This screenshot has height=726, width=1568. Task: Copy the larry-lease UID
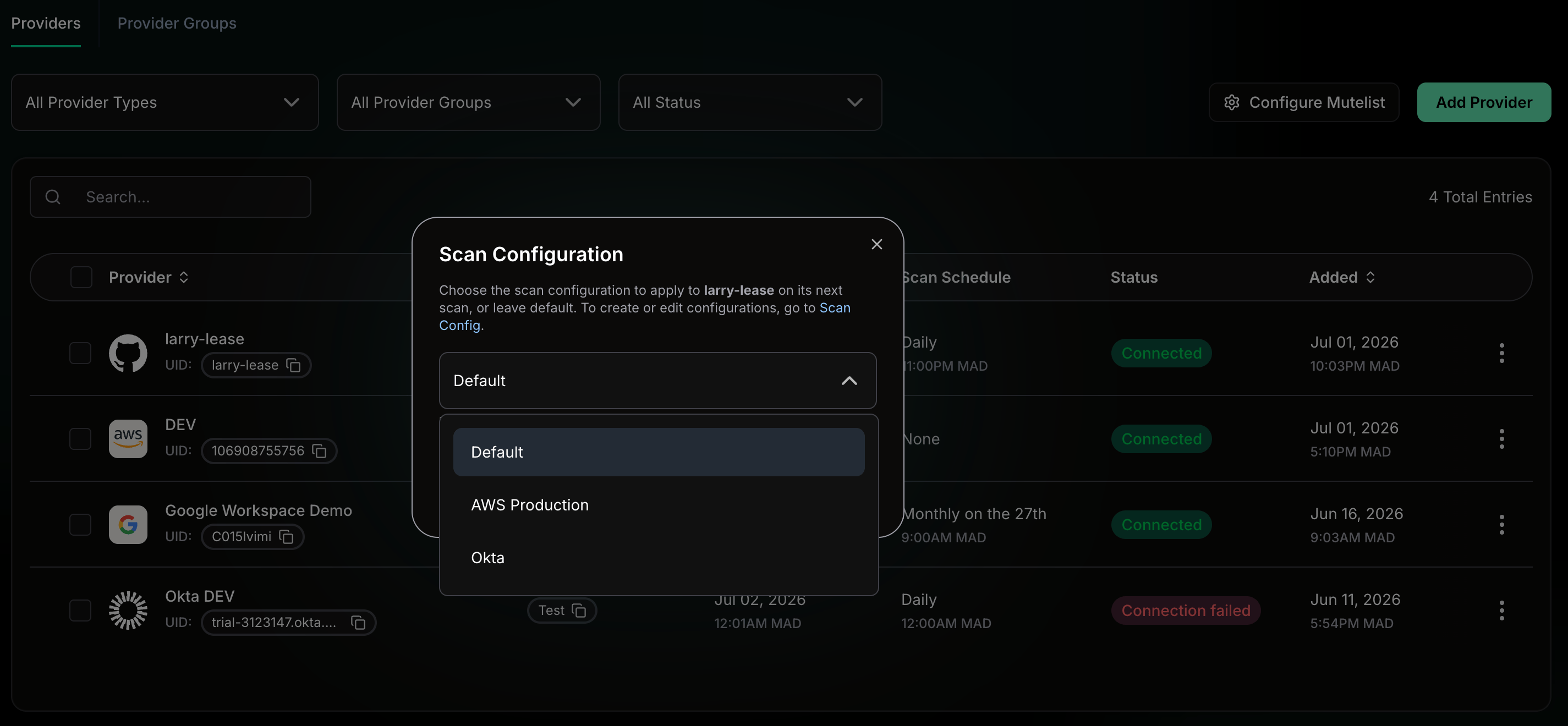point(293,365)
